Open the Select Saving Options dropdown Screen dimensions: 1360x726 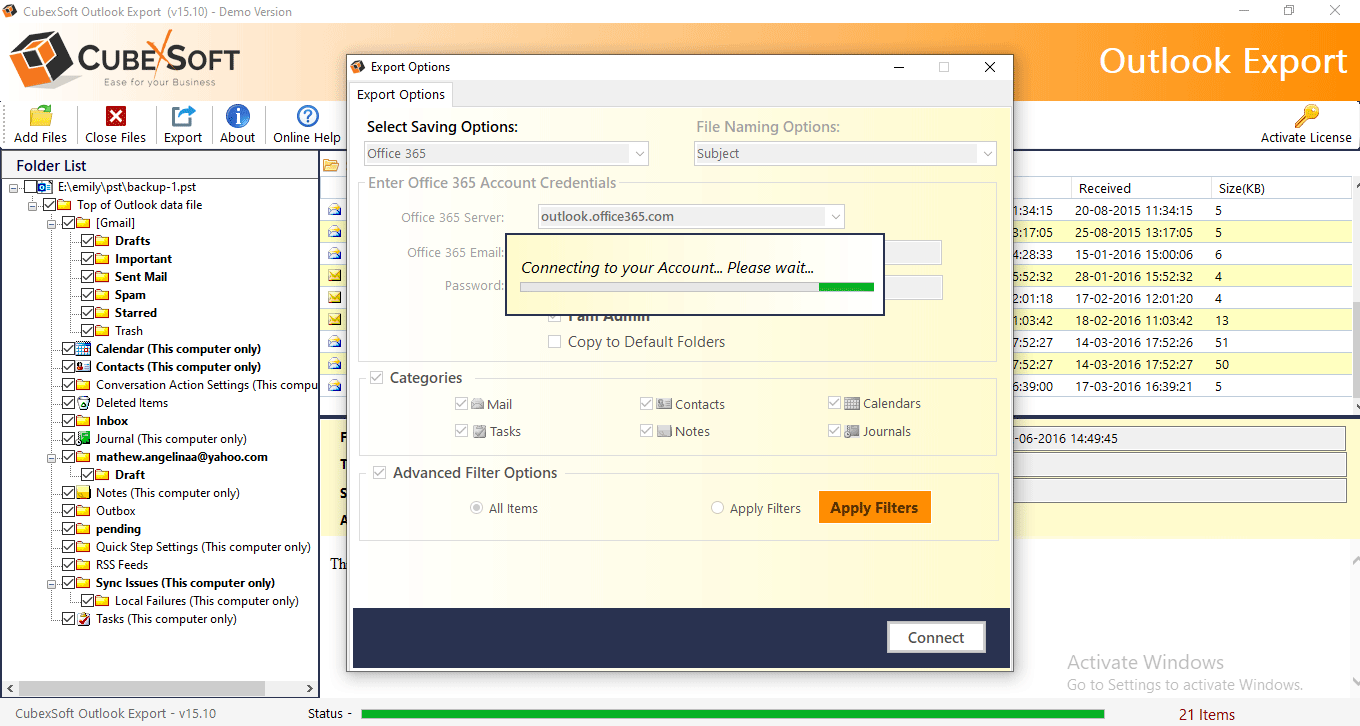506,153
